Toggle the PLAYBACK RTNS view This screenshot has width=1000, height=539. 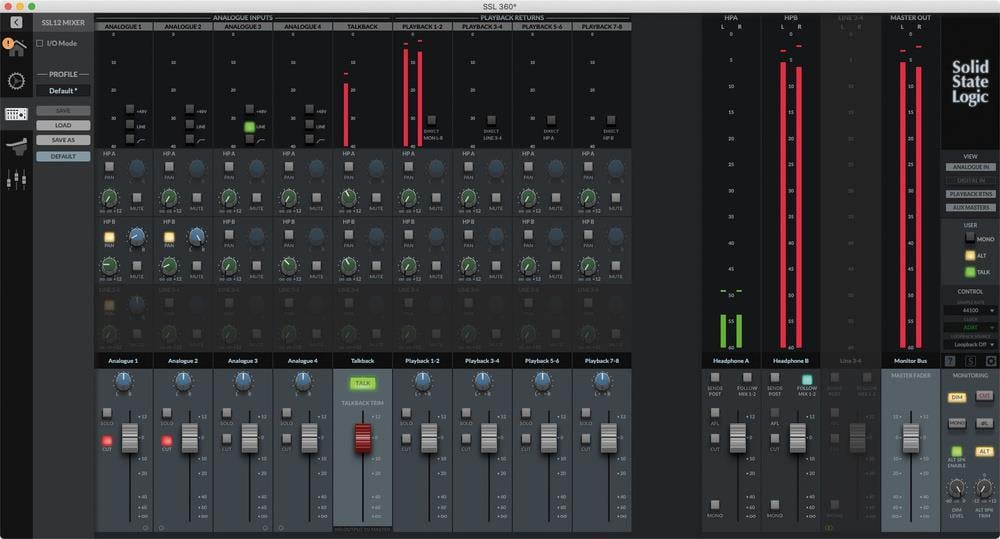click(971, 194)
